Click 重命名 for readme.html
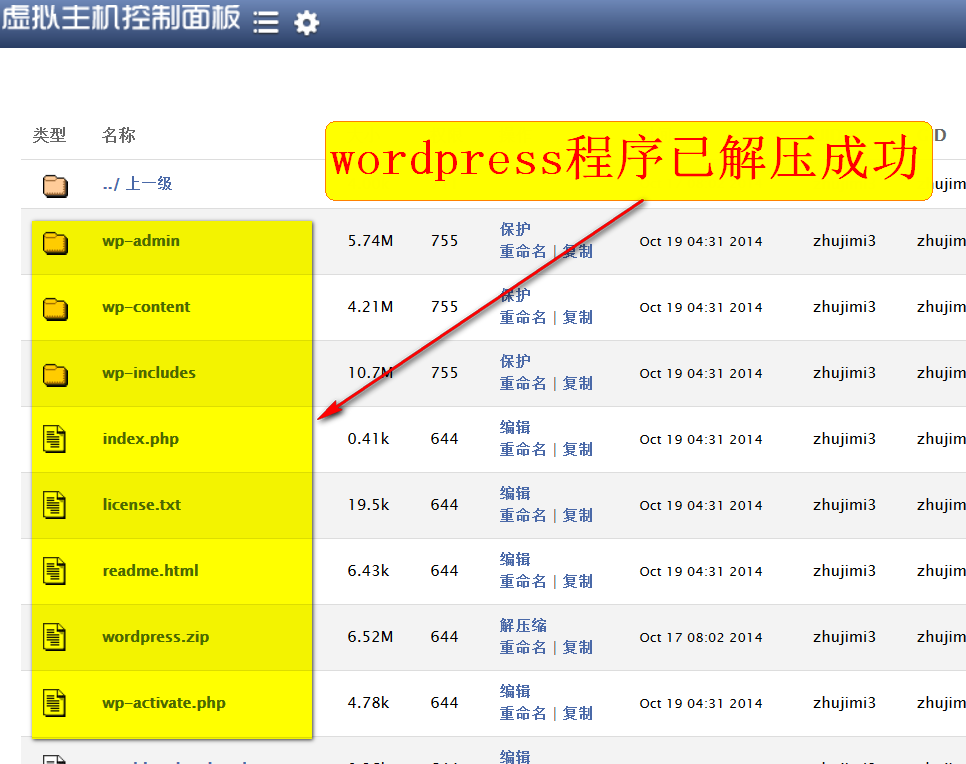This screenshot has height=764, width=966. [522, 581]
